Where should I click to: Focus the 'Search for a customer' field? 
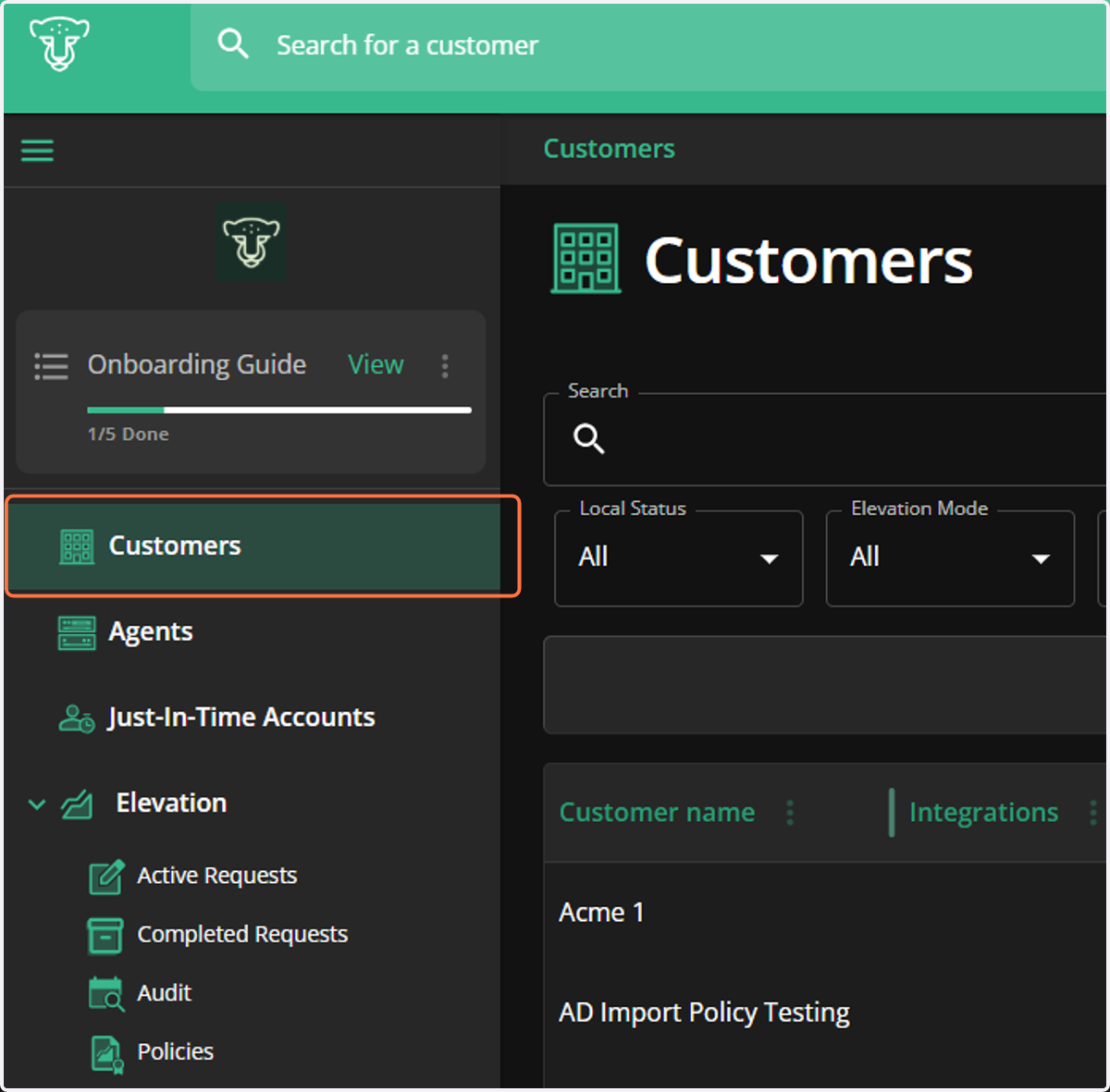648,46
